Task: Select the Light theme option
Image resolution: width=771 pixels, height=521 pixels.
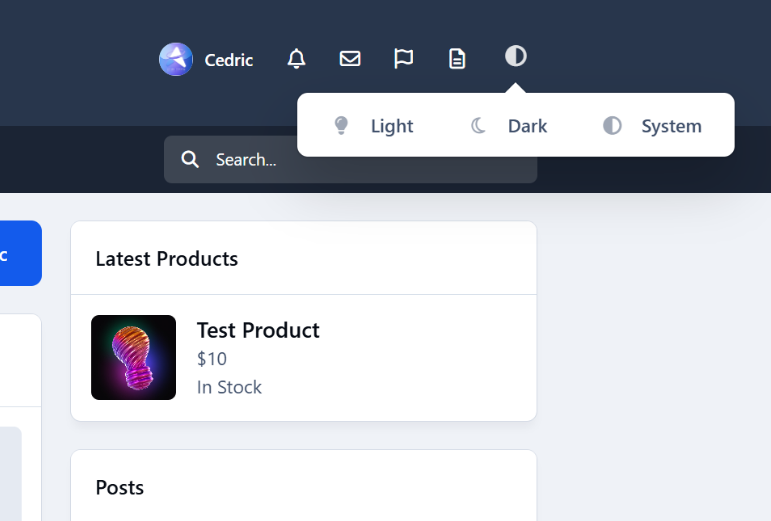Action: [374, 126]
